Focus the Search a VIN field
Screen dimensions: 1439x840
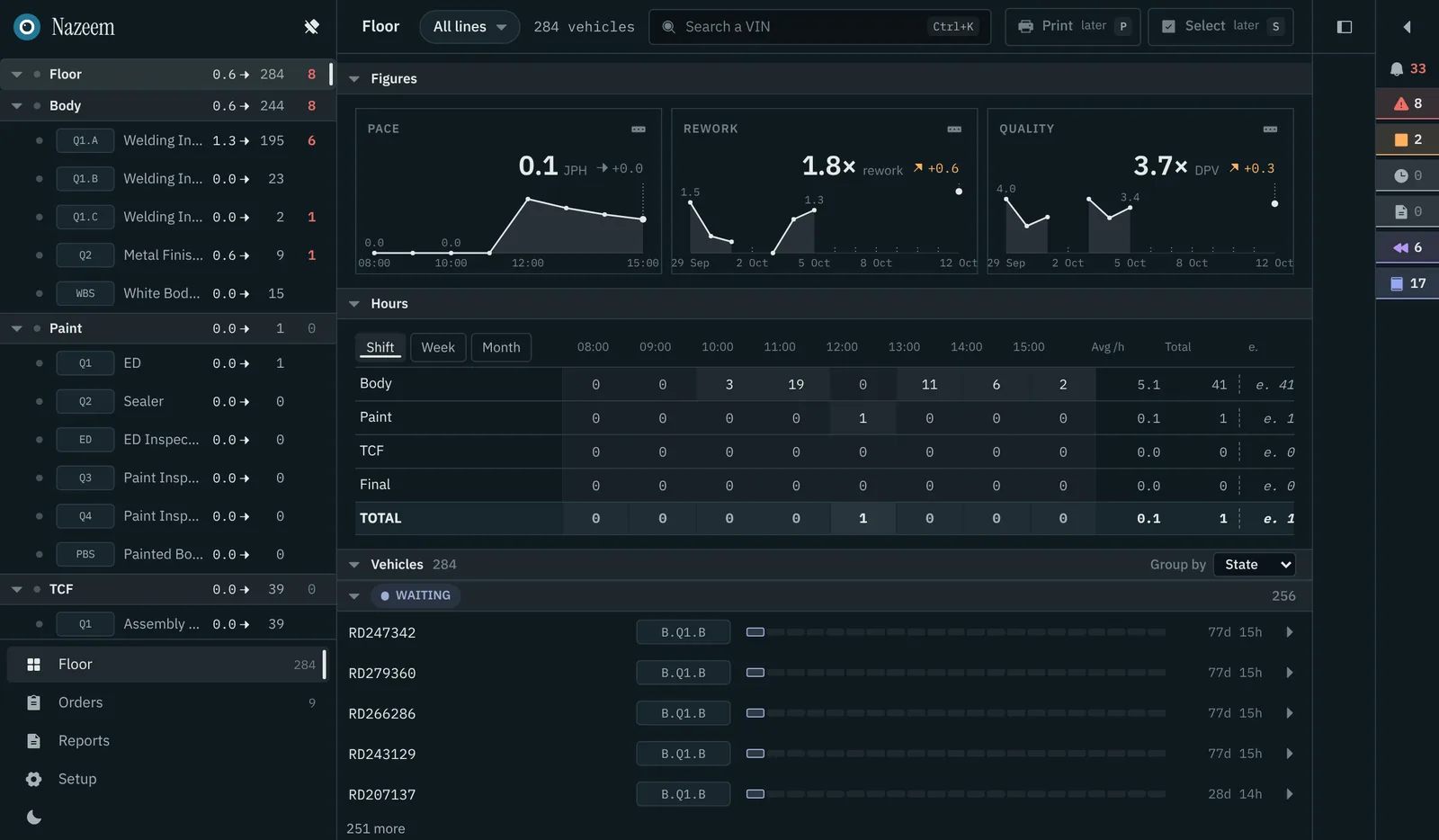pyautogui.click(x=819, y=27)
